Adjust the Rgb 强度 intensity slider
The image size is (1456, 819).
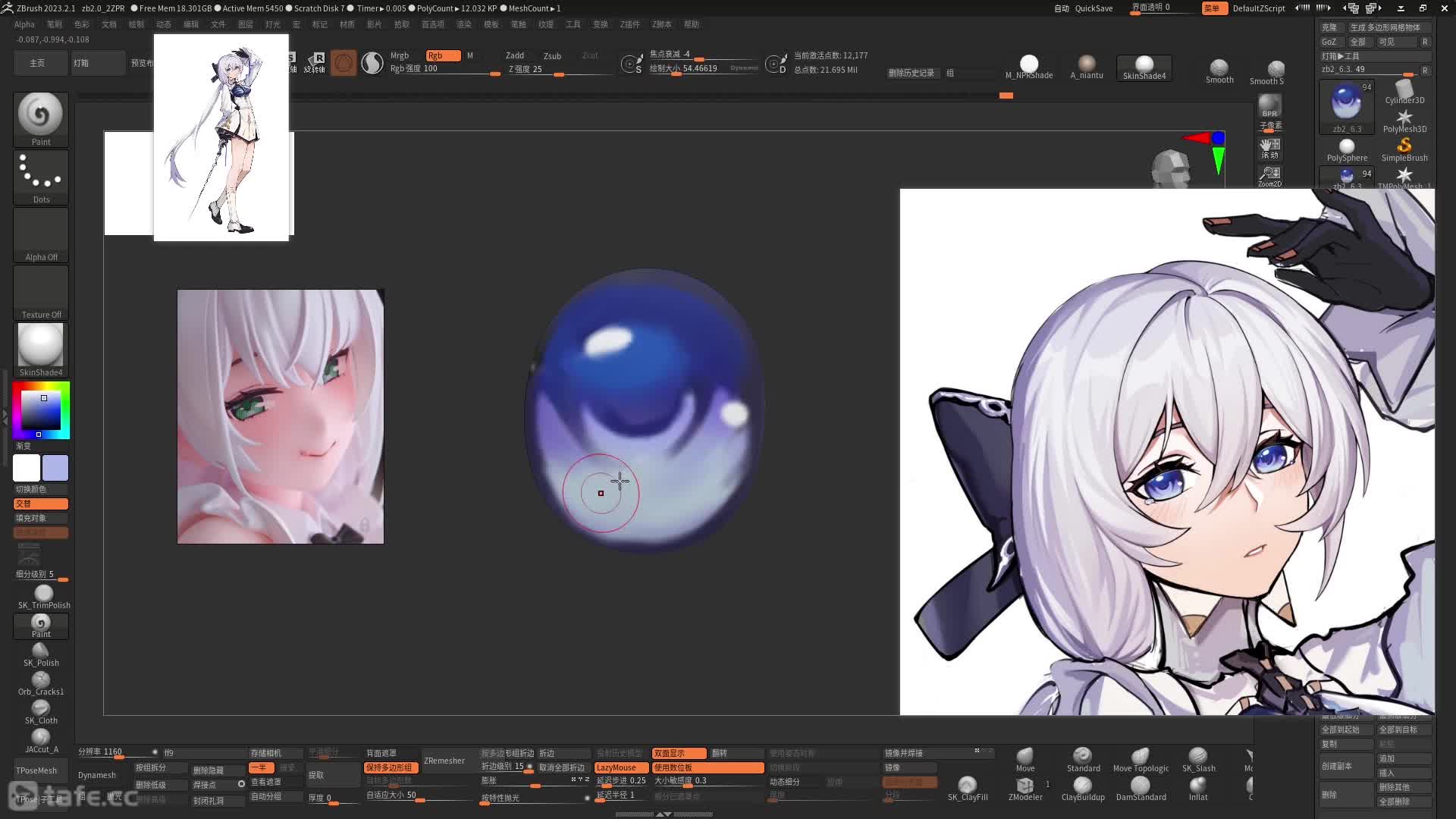coord(444,69)
